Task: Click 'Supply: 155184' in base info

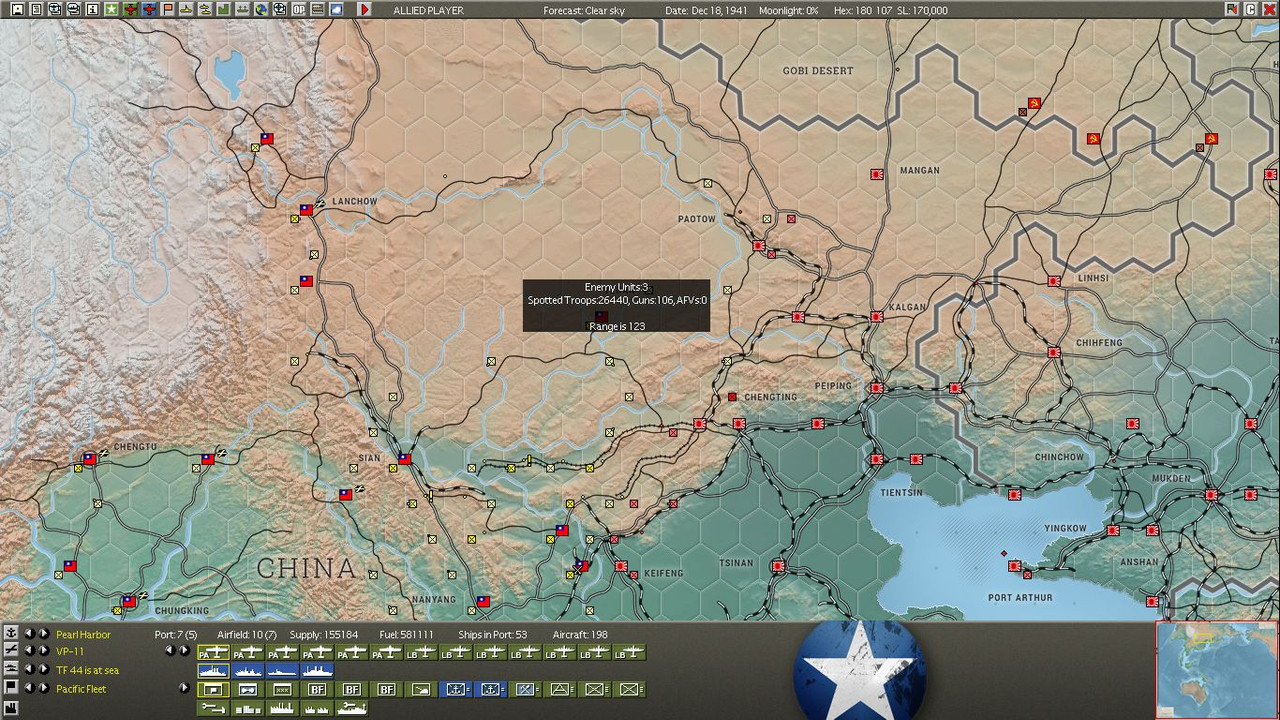Action: click(324, 635)
